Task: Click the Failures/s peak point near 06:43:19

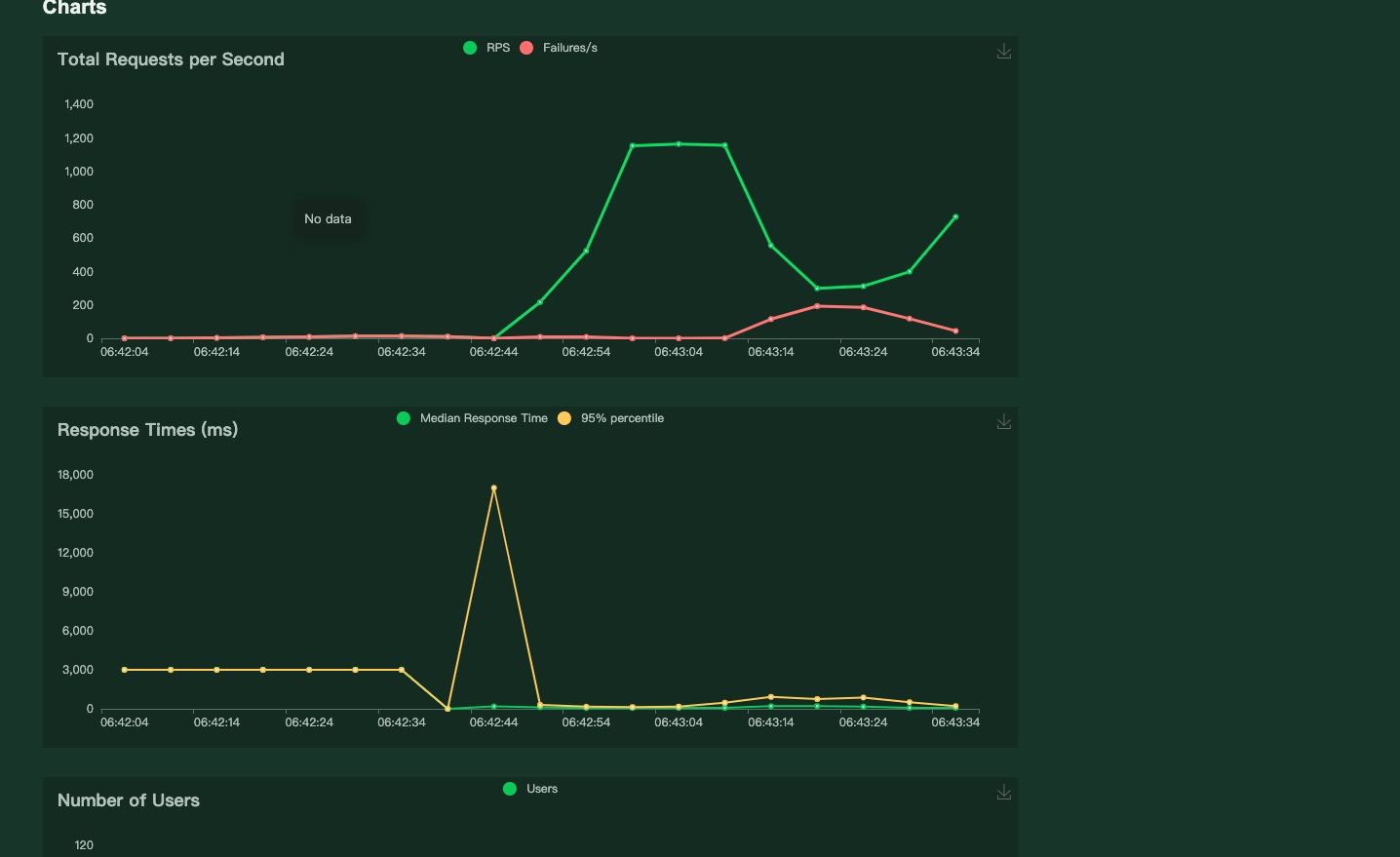Action: pyautogui.click(x=817, y=306)
